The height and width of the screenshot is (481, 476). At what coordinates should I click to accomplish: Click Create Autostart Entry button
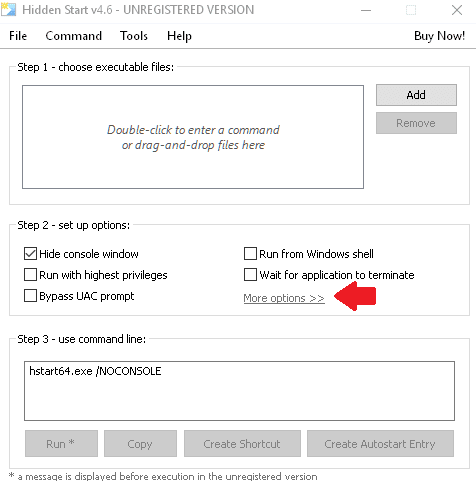(x=380, y=444)
